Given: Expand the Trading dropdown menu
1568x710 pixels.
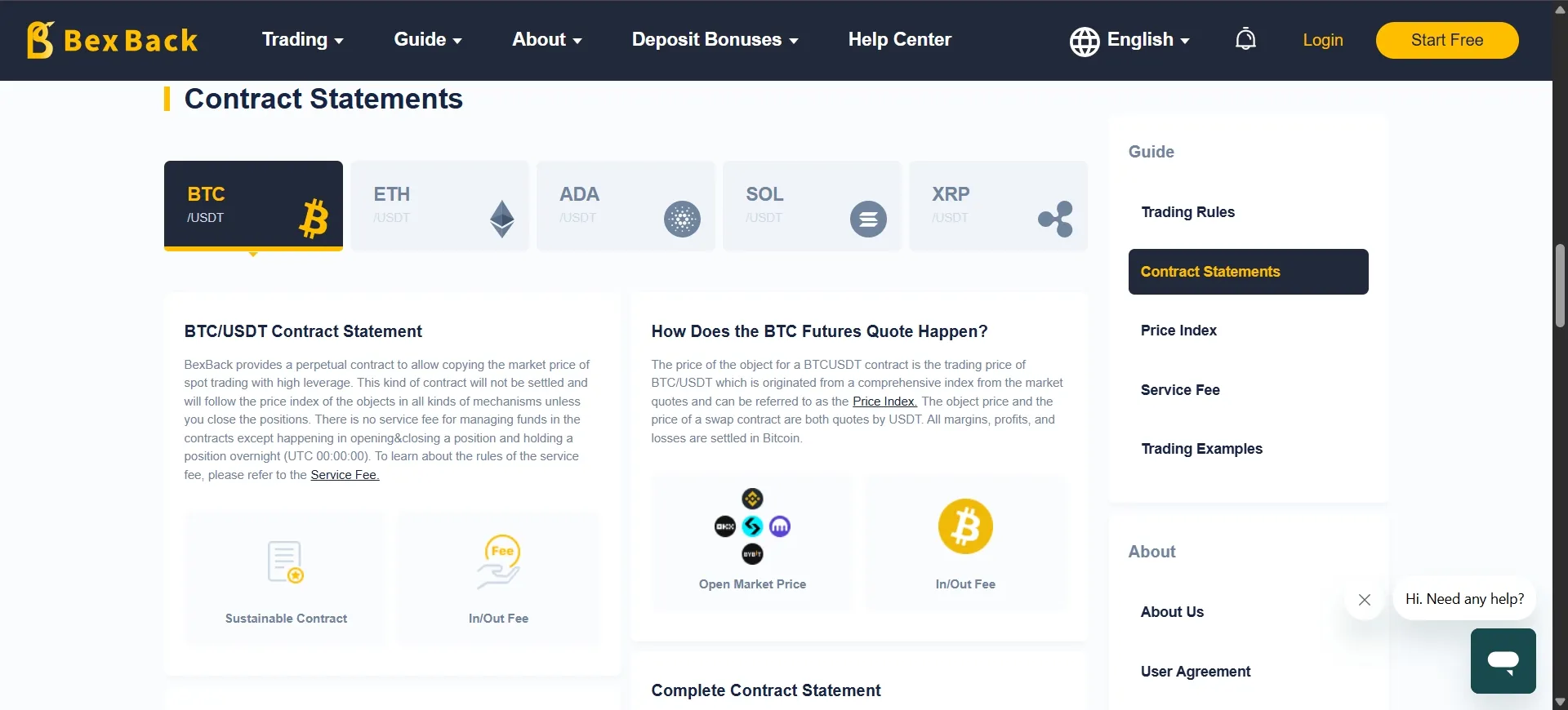Looking at the screenshot, I should pos(302,40).
